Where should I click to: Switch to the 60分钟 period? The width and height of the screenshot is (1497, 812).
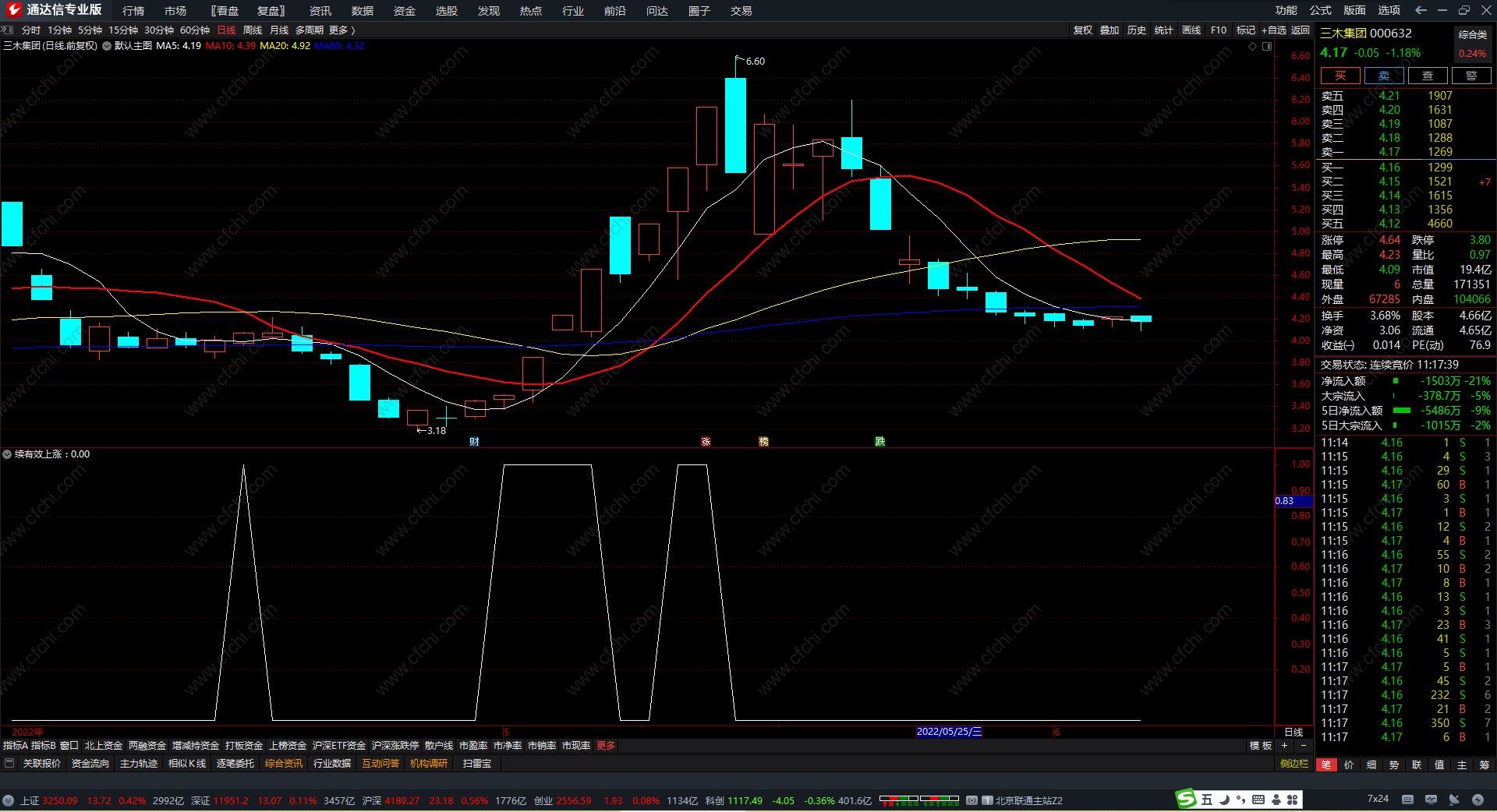tap(195, 30)
